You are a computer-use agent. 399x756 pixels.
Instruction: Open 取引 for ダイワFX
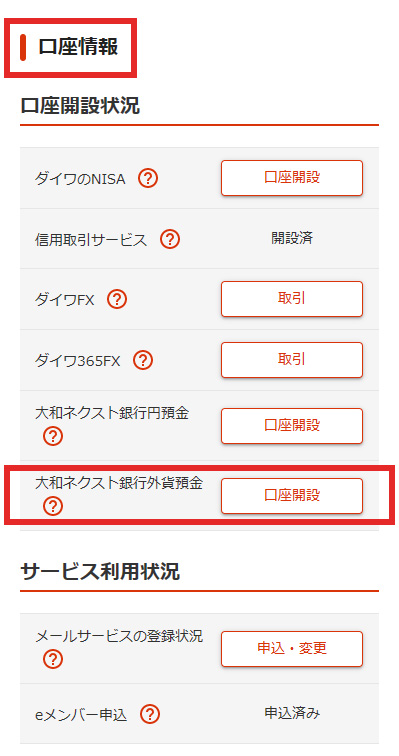coord(292,299)
